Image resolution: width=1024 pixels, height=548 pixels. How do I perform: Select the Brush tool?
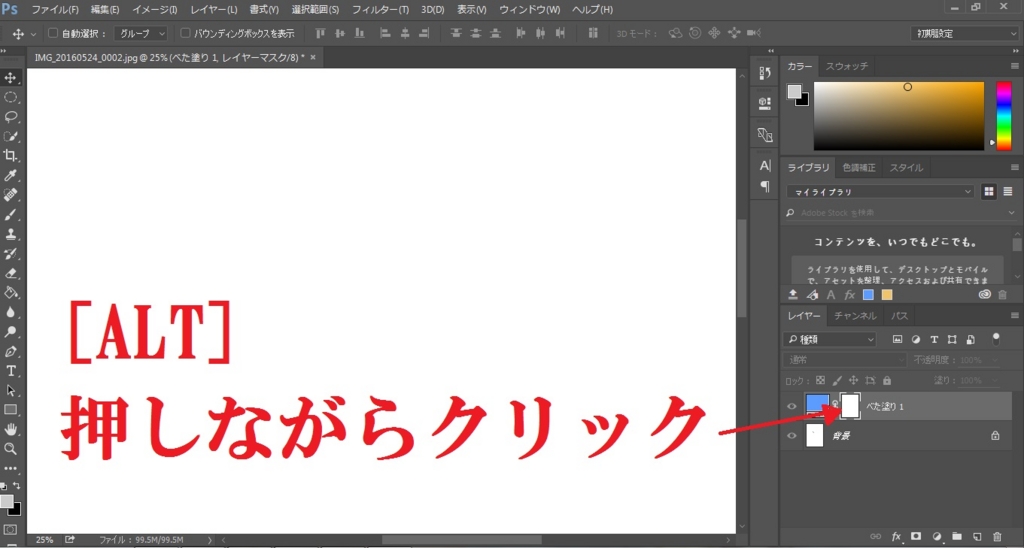[x=10, y=214]
